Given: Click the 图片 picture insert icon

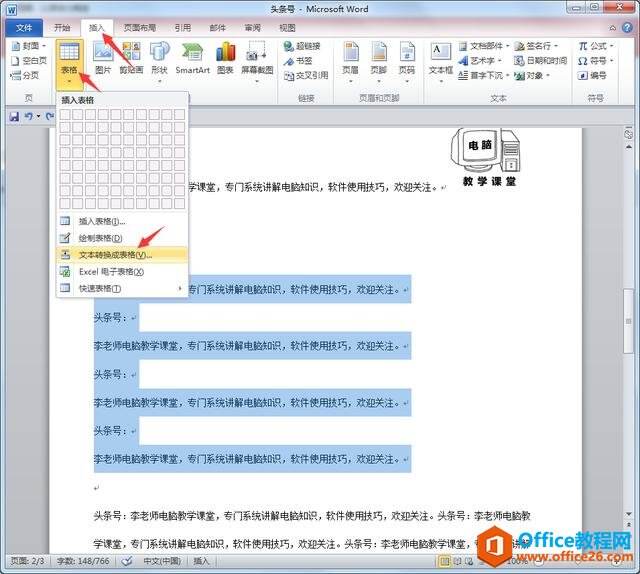Looking at the screenshot, I should click(103, 58).
